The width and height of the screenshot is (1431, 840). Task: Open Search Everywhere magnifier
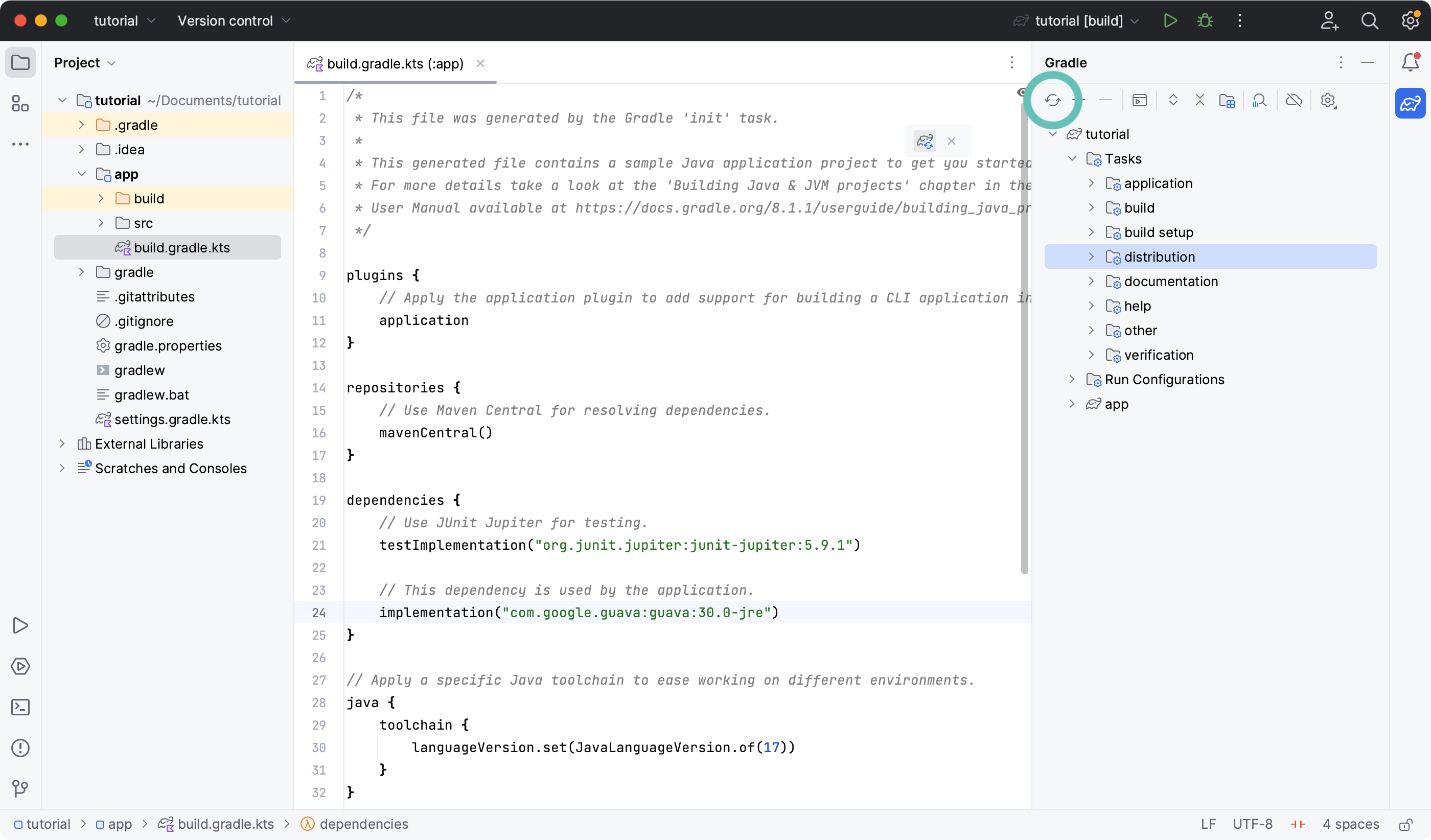[x=1370, y=21]
